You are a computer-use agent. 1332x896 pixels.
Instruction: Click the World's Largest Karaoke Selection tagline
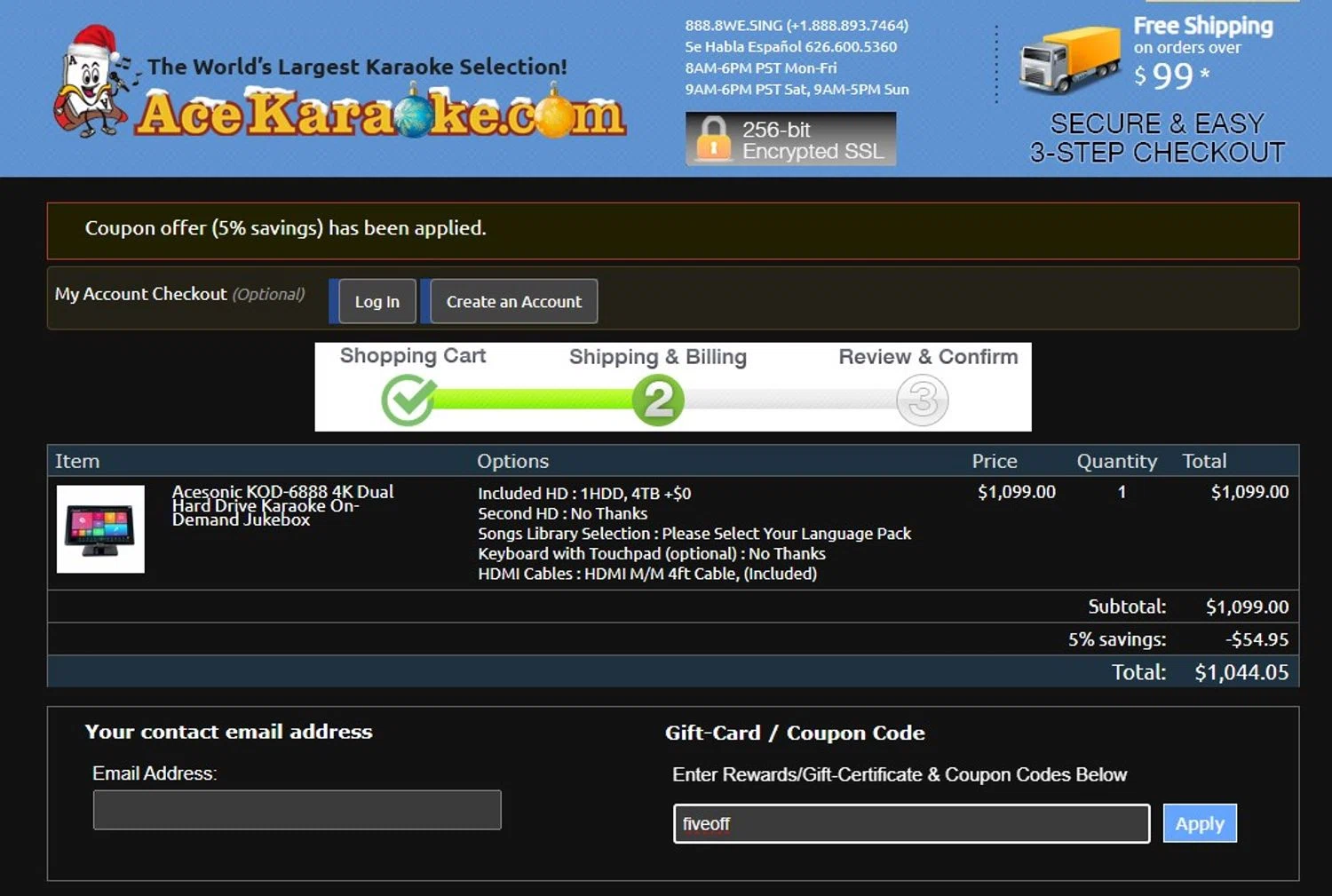[x=357, y=67]
